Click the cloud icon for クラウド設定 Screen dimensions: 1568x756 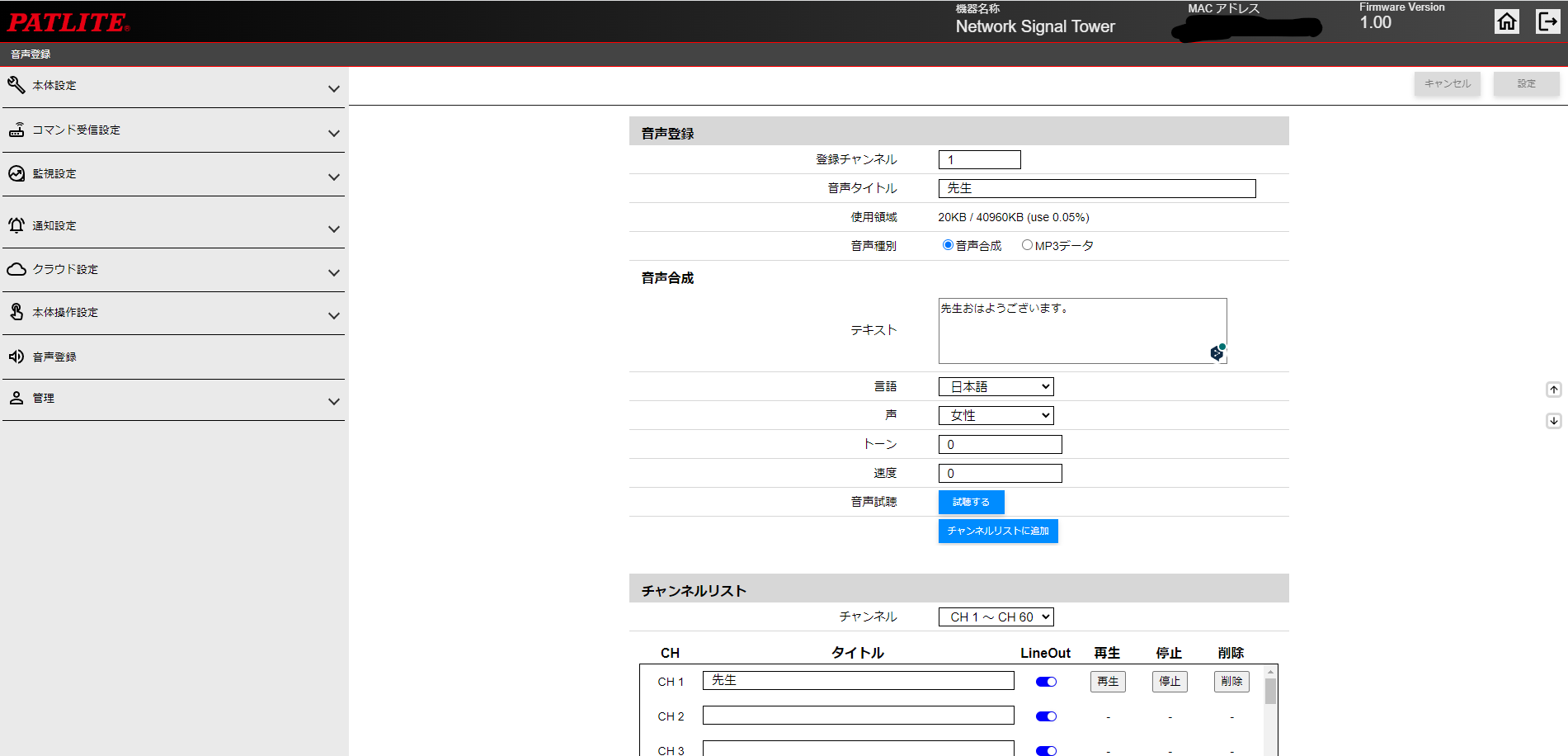16,269
